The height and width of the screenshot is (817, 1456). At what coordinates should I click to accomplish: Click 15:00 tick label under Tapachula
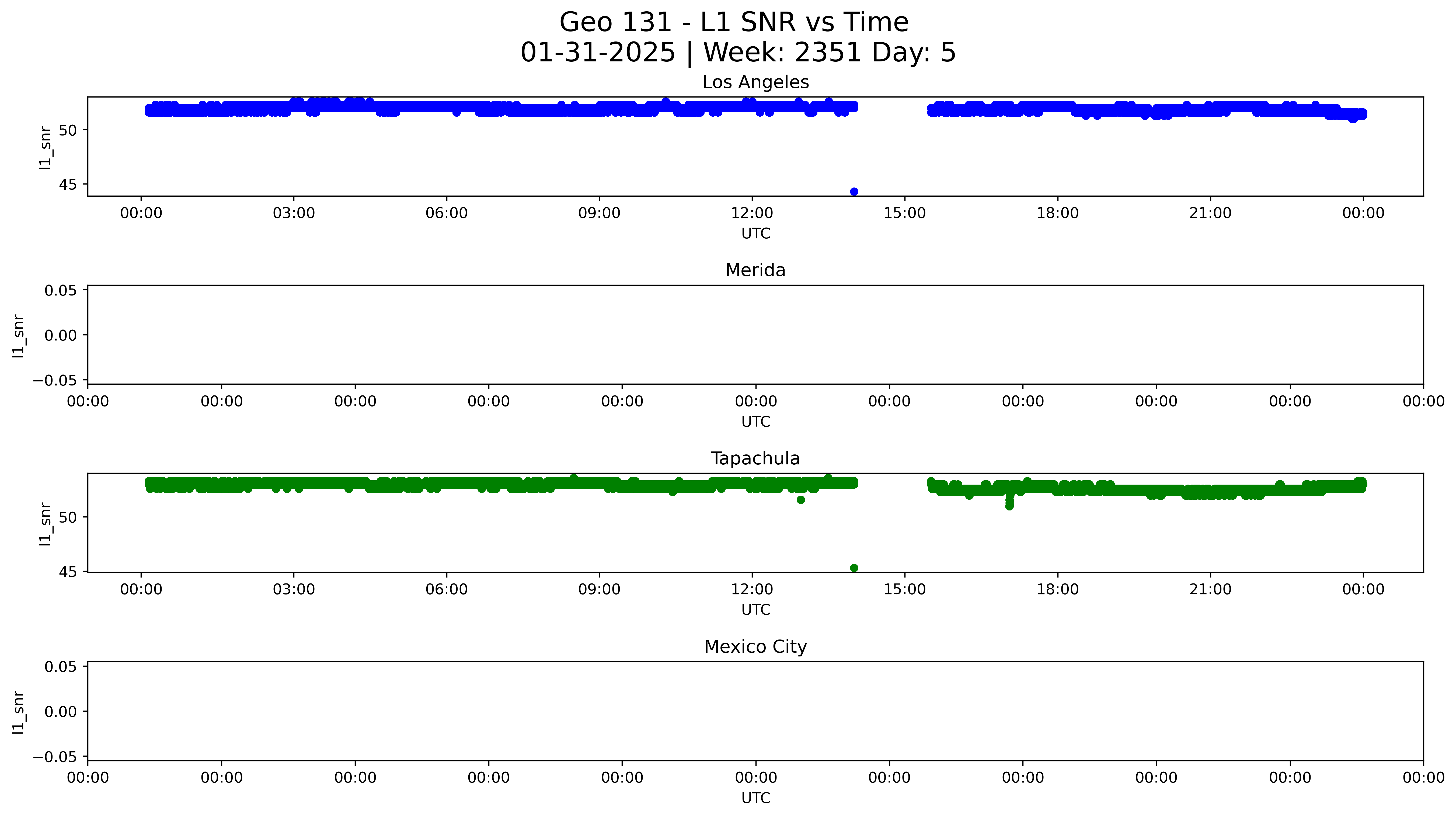pyautogui.click(x=904, y=590)
